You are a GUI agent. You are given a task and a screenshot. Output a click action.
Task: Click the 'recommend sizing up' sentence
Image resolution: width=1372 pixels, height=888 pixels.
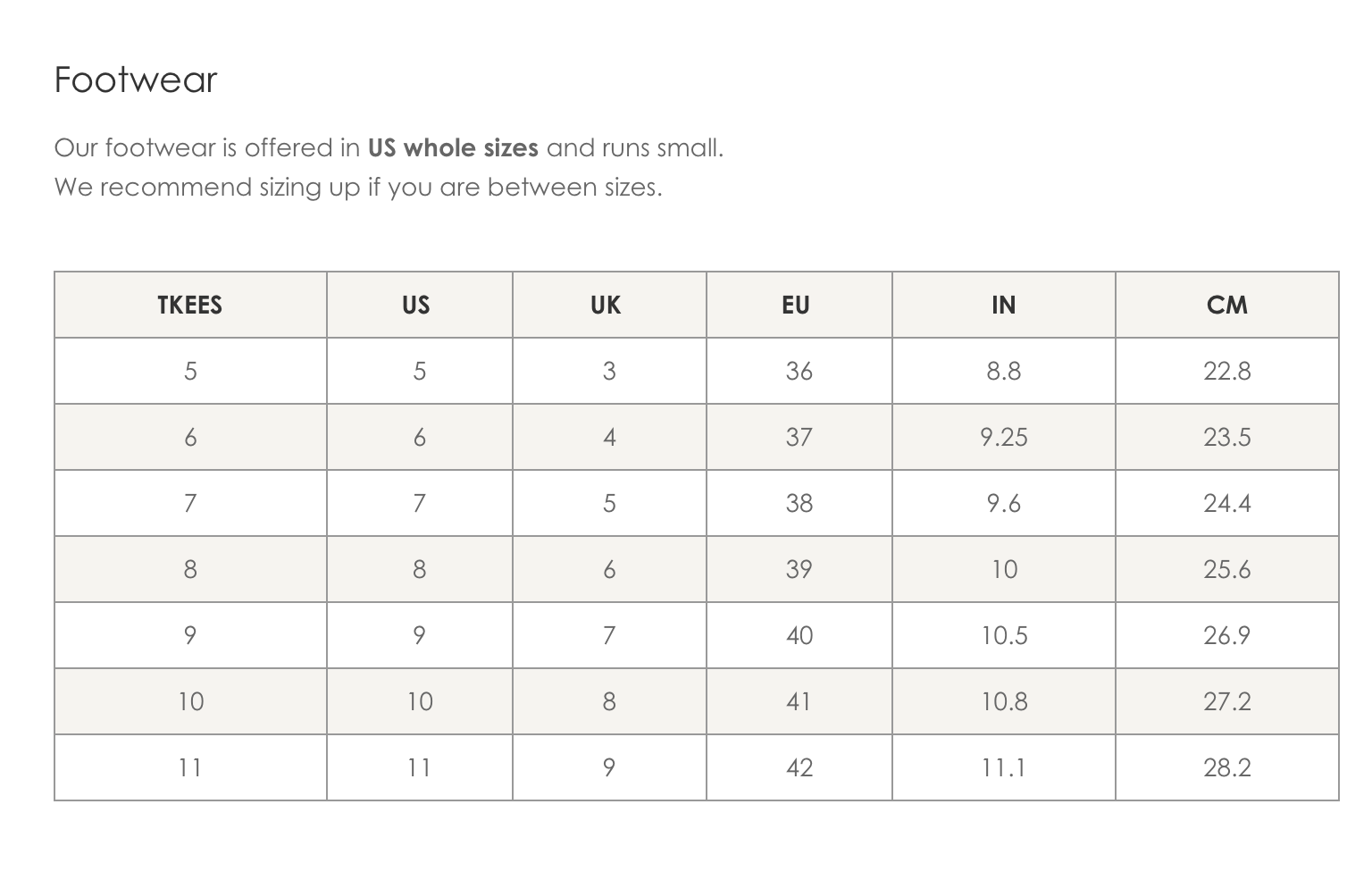pyautogui.click(x=358, y=188)
